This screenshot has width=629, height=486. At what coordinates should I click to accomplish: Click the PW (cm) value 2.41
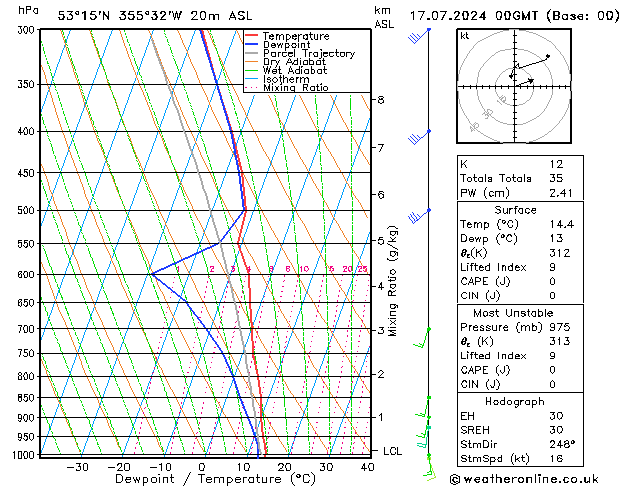tap(561, 193)
